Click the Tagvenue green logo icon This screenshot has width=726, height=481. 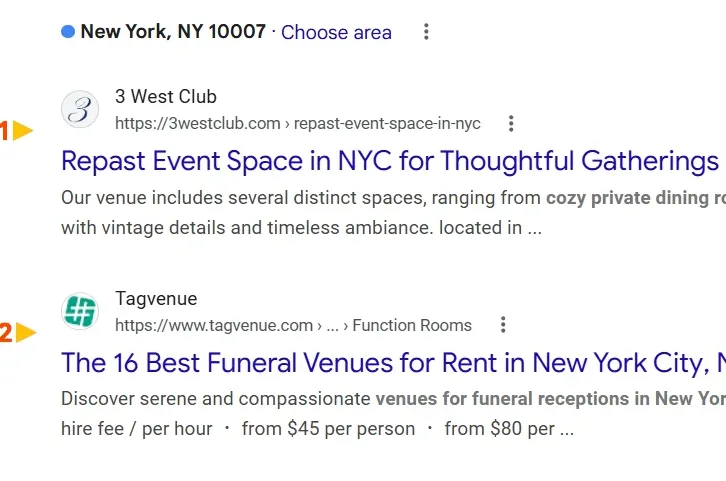pyautogui.click(x=80, y=311)
